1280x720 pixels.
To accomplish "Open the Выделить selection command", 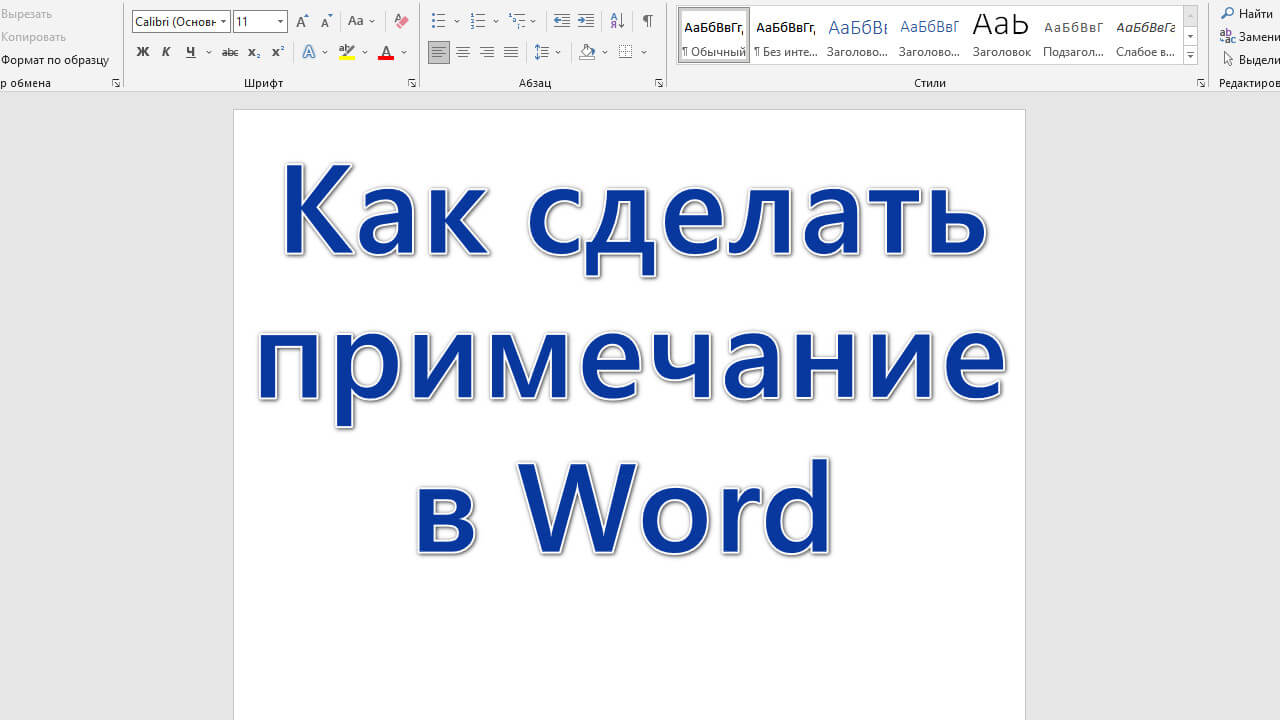I will pos(1250,60).
